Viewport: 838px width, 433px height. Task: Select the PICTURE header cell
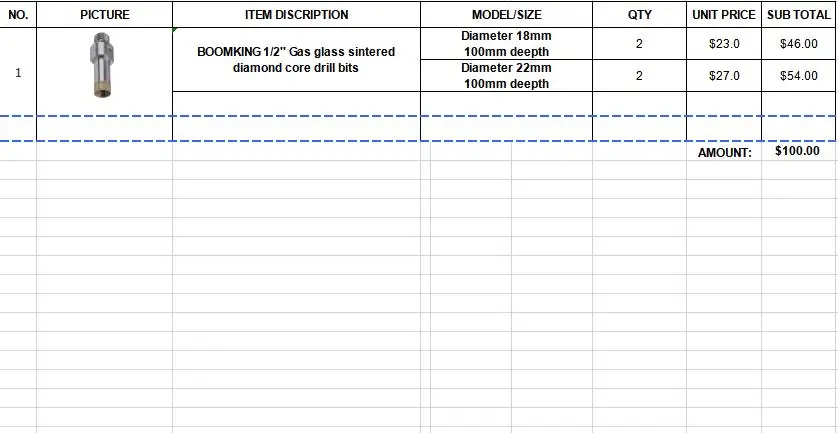[105, 14]
